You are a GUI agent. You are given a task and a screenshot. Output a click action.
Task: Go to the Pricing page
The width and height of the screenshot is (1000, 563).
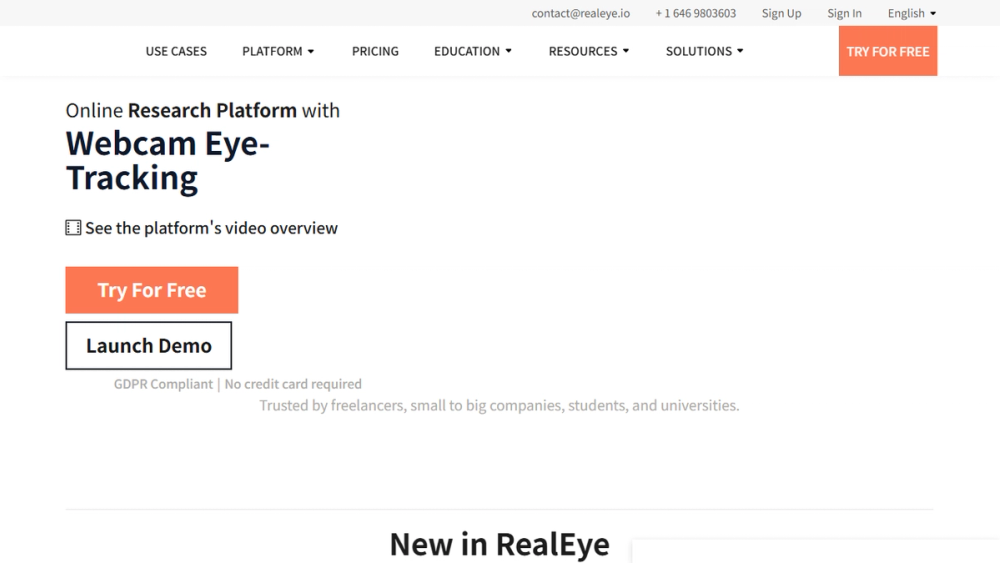click(375, 51)
